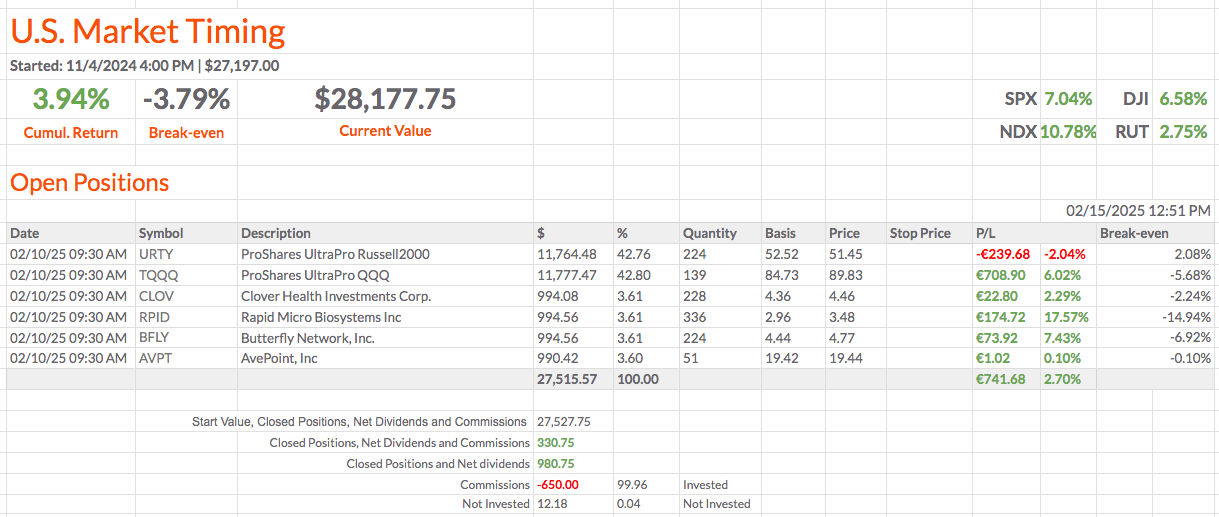
Task: Click the -3.79% break-even figure
Action: (x=186, y=99)
